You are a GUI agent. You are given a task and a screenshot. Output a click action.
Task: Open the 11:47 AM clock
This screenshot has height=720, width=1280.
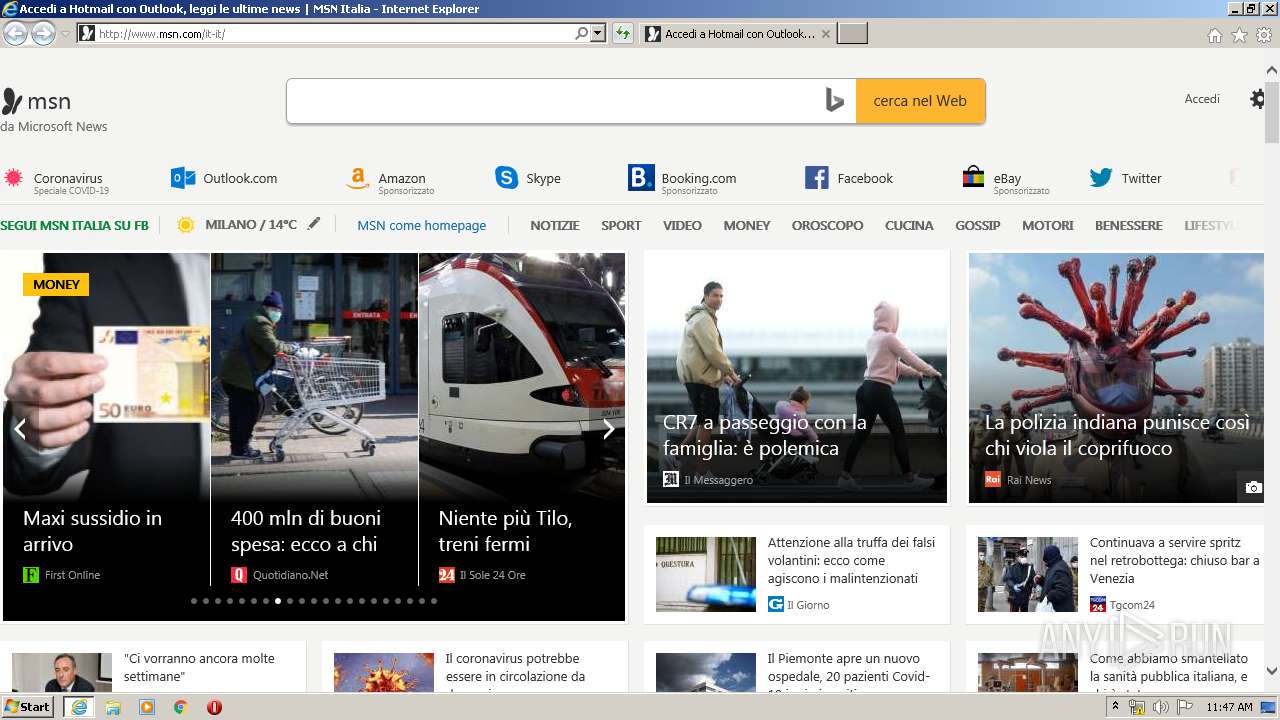[1229, 707]
